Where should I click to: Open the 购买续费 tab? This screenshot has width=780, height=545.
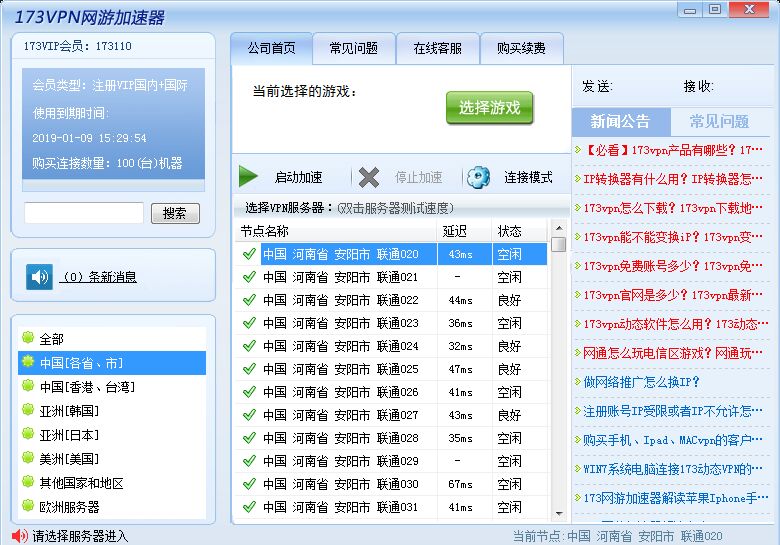tap(522, 48)
